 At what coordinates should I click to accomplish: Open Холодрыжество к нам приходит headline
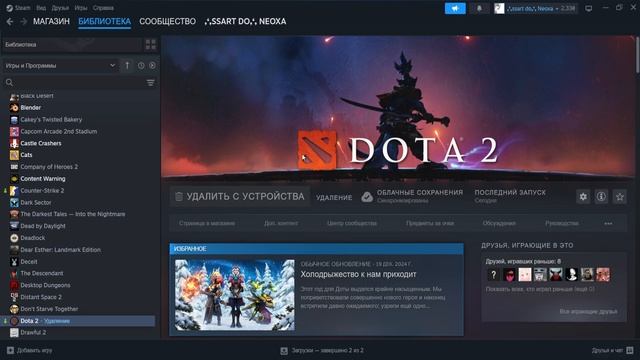[x=358, y=275]
